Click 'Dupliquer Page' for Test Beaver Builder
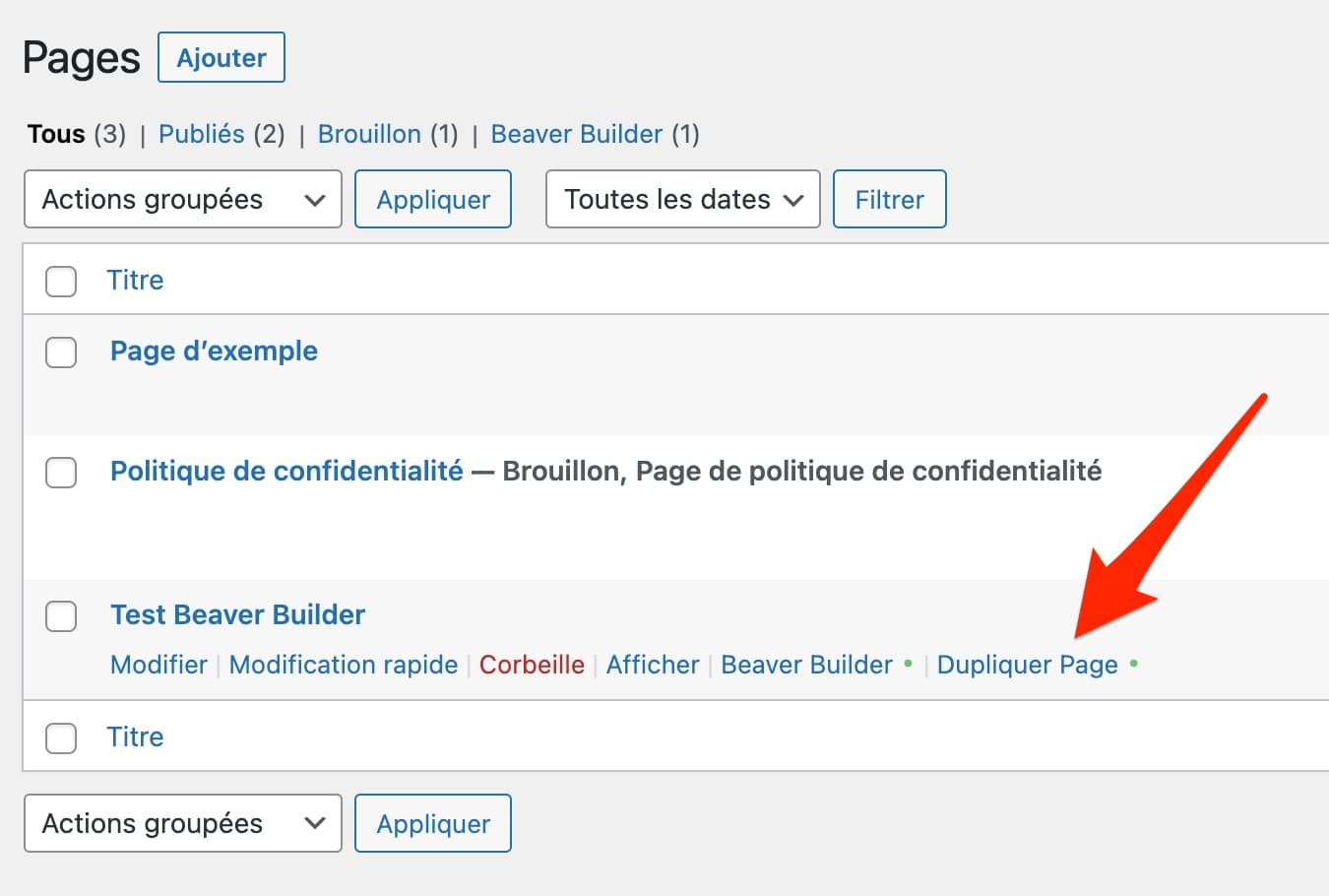Screen dimensions: 1329x896 [x=1027, y=665]
